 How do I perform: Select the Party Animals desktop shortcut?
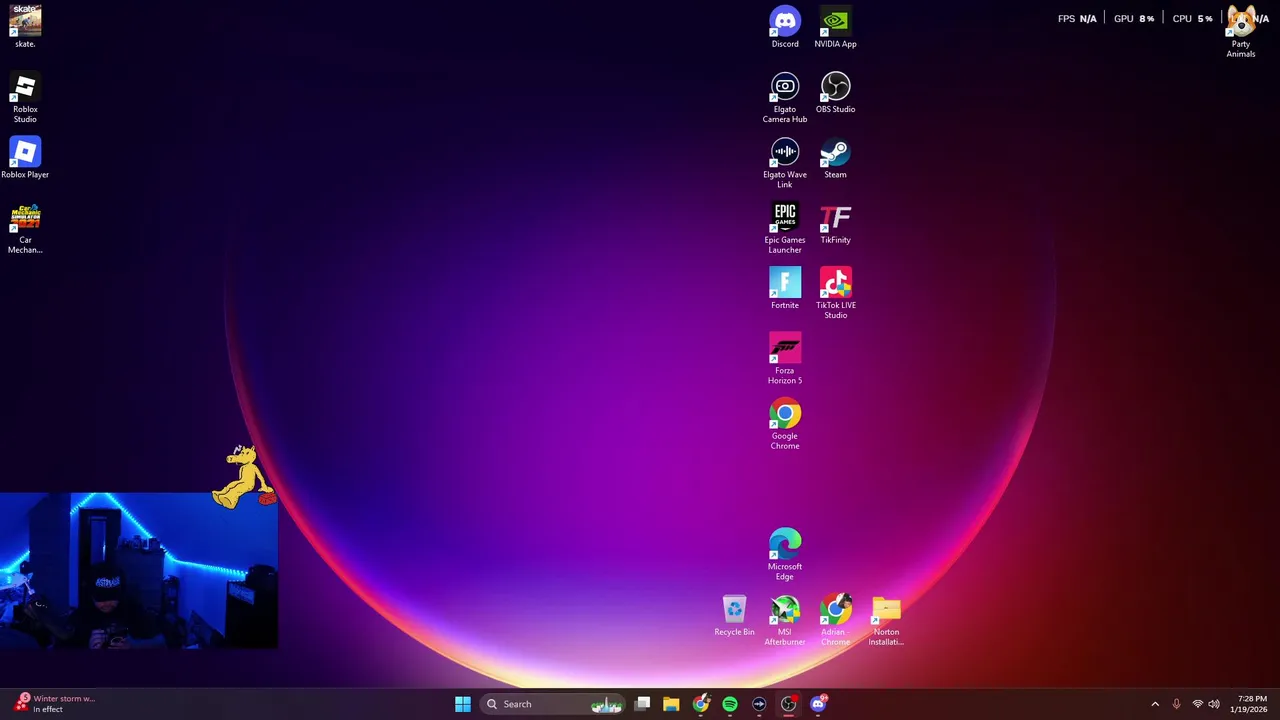coord(1241,31)
